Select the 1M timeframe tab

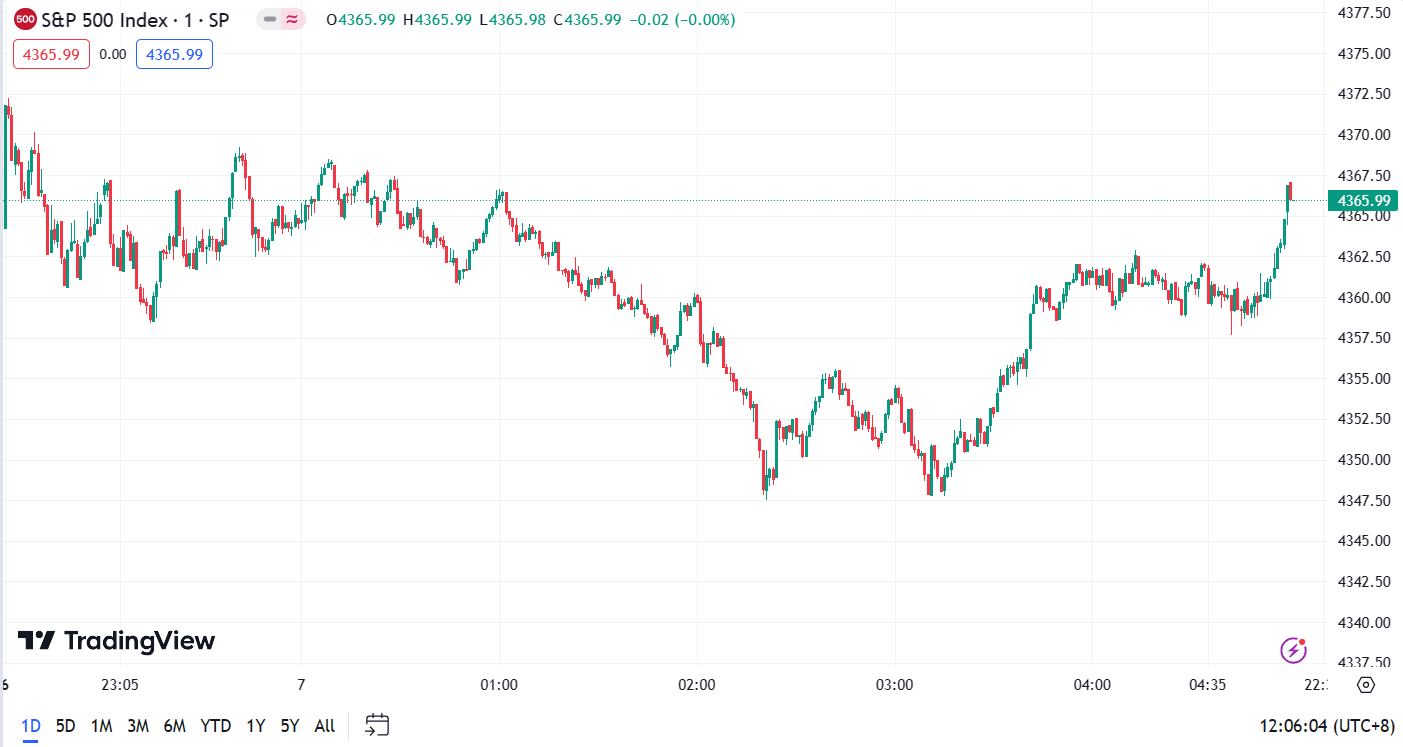click(x=101, y=726)
